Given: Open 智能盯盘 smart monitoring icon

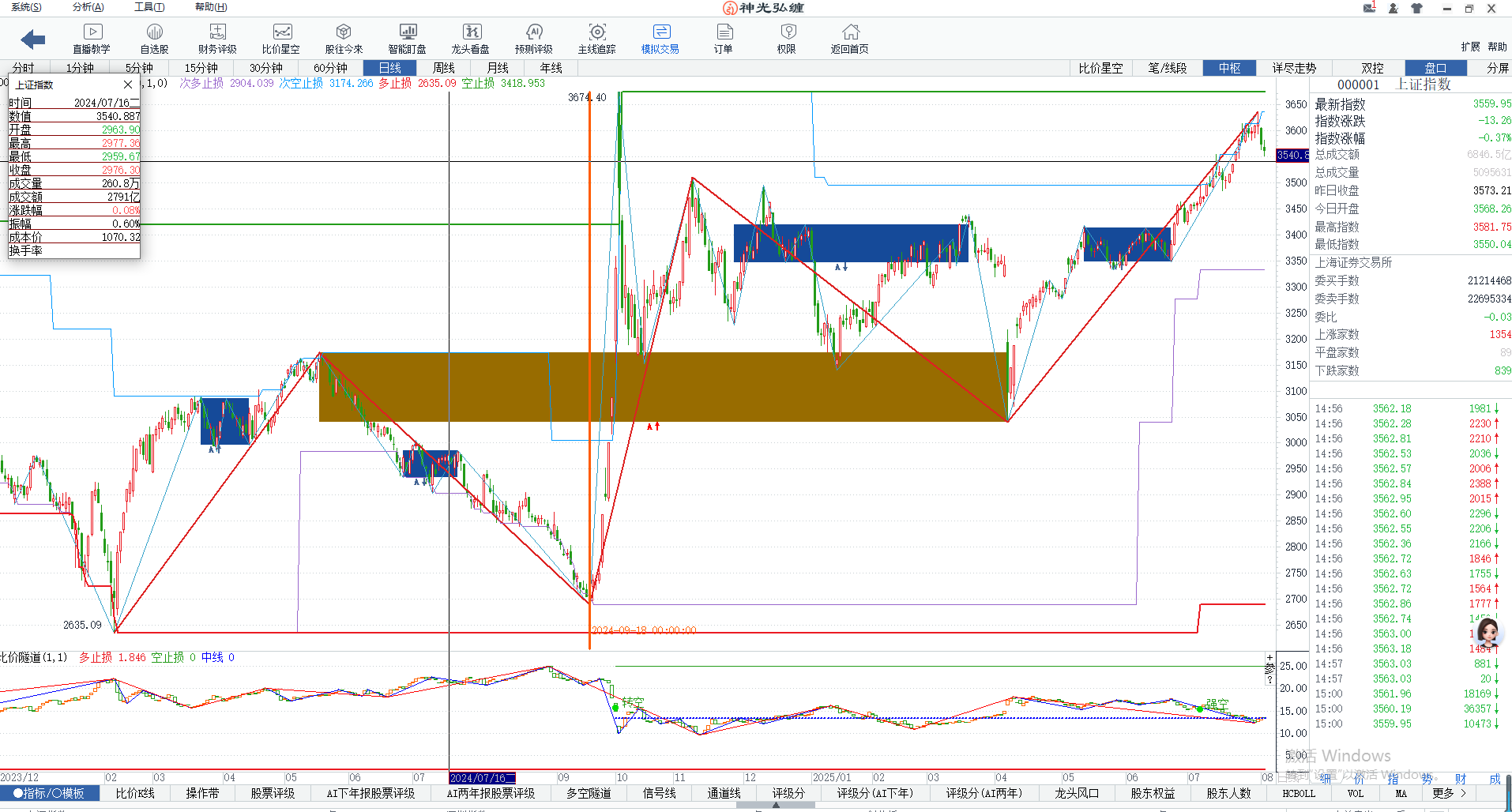Looking at the screenshot, I should pos(408,32).
